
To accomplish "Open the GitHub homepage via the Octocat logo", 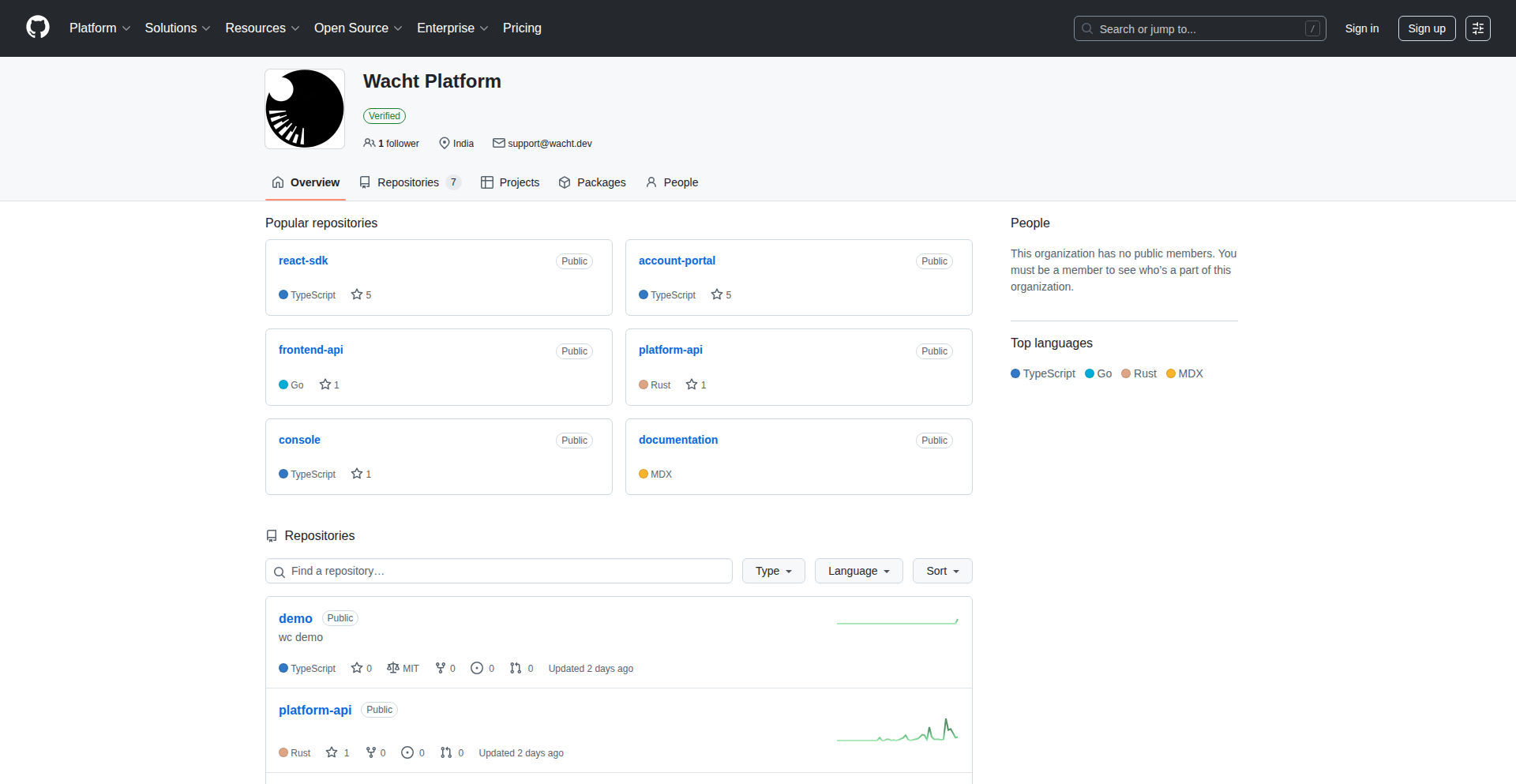I will [38, 28].
